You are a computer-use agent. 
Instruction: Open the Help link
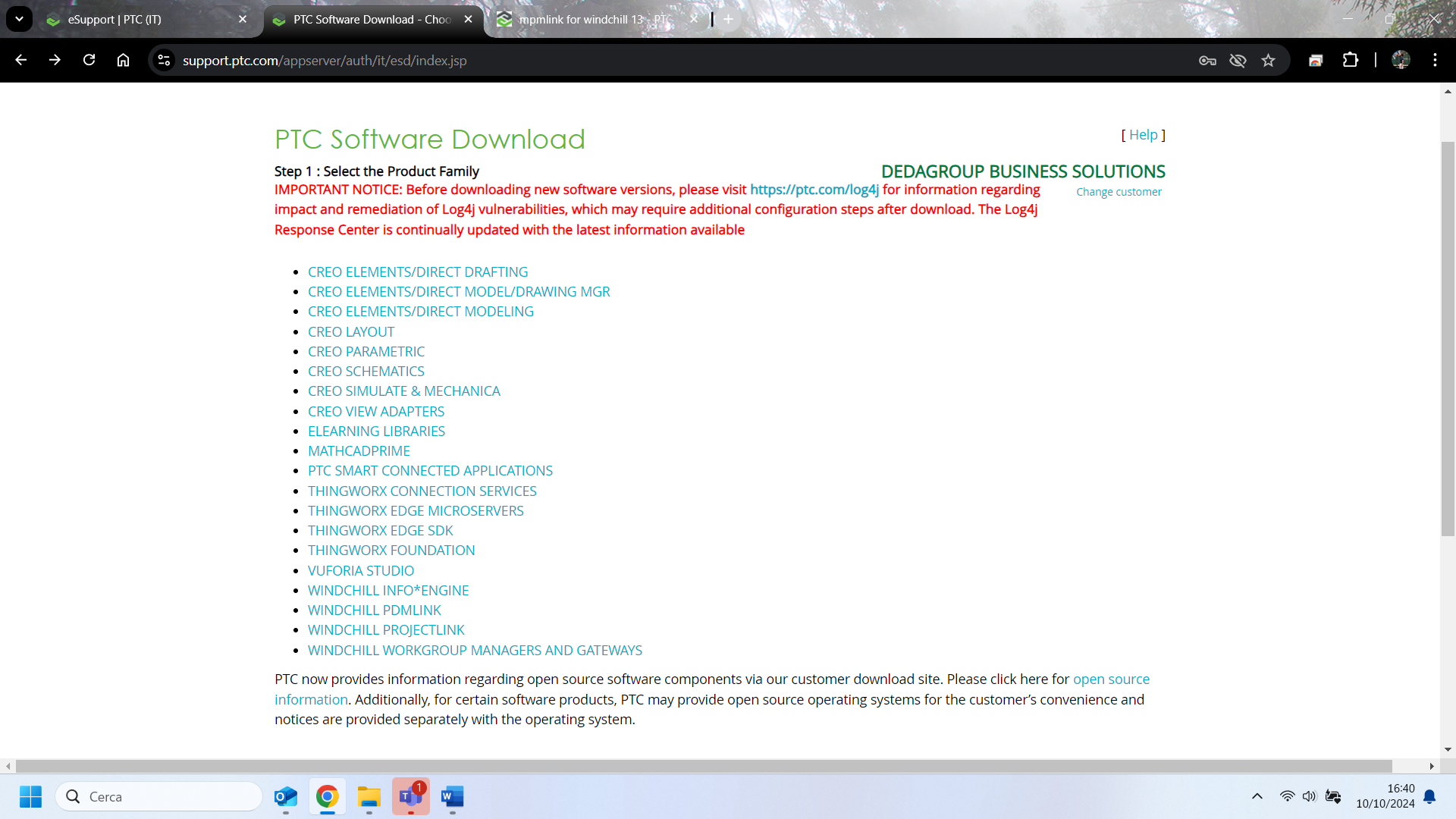[x=1143, y=134]
